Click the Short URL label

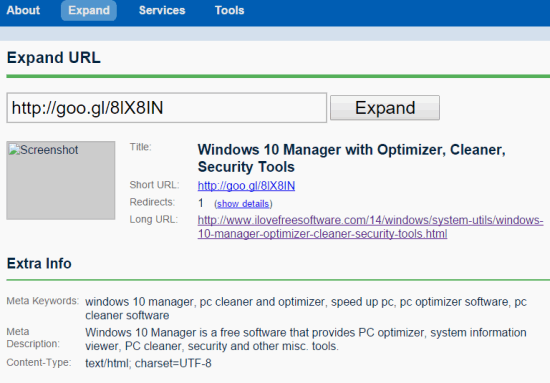point(154,185)
